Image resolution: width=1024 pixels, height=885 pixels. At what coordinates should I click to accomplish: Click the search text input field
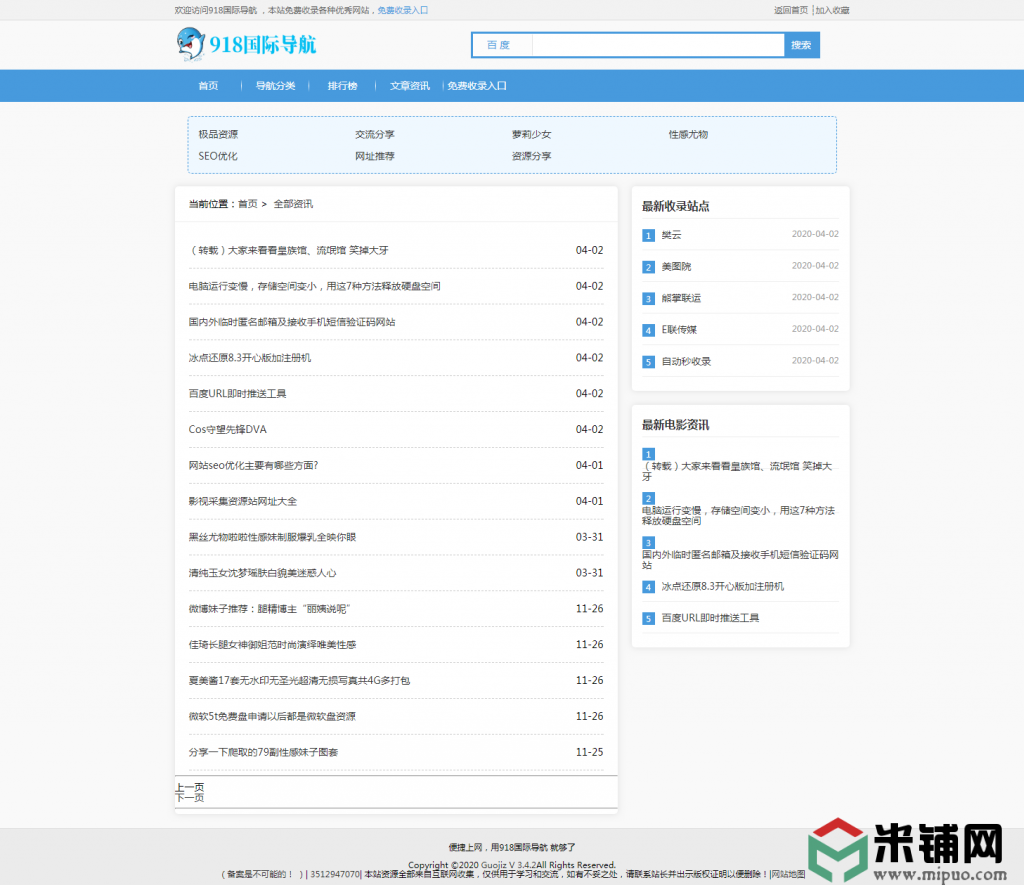pyautogui.click(x=657, y=45)
